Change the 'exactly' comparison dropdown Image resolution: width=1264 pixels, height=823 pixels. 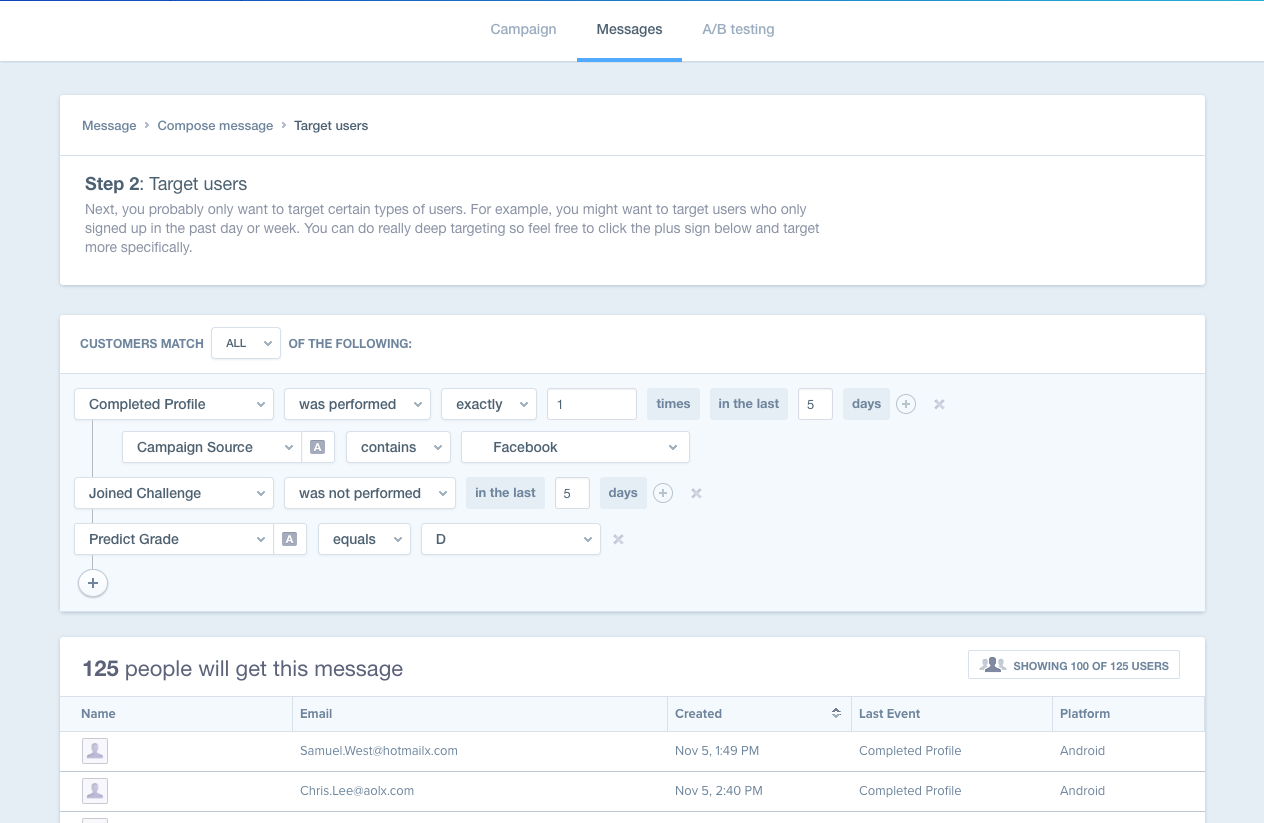(489, 404)
